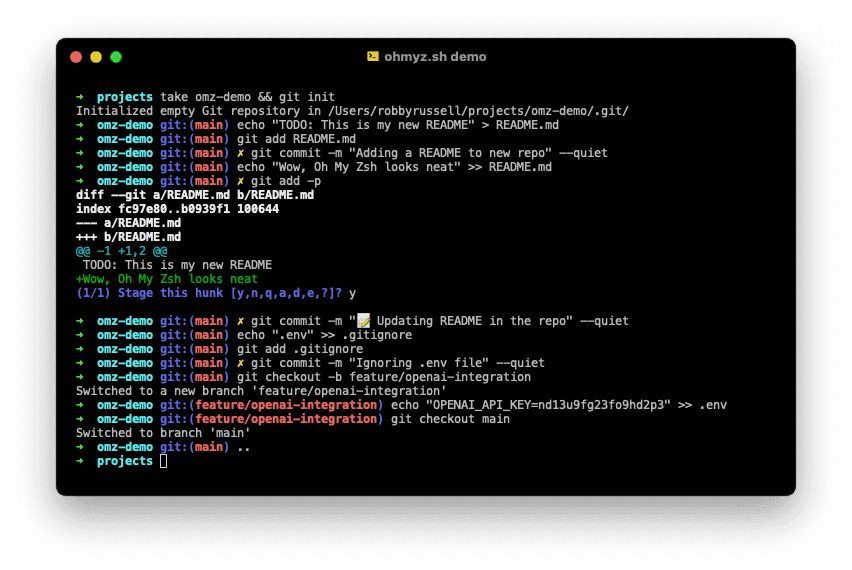The width and height of the screenshot is (852, 570).
Task: Click the notepad emoji in commit message
Action: coord(363,321)
